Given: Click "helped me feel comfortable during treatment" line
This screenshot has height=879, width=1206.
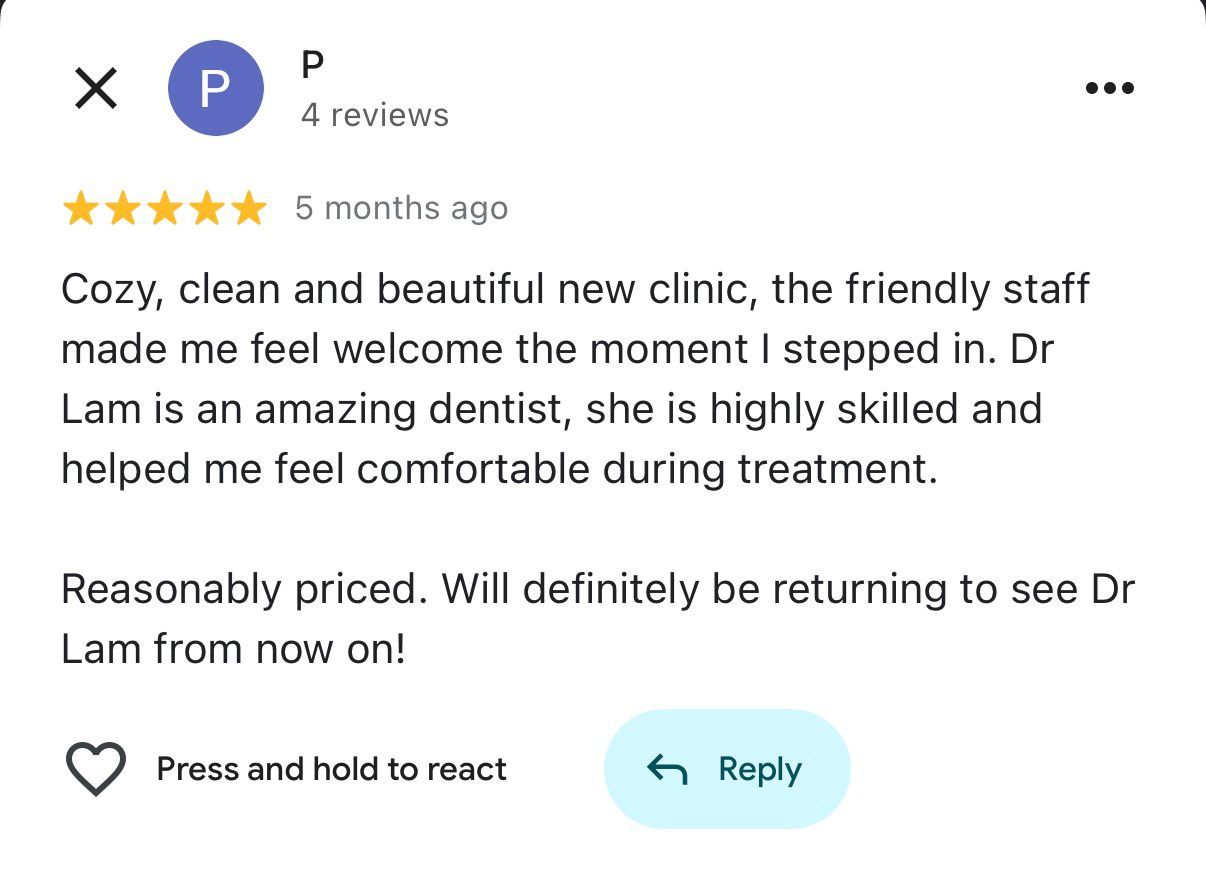Looking at the screenshot, I should [499, 469].
